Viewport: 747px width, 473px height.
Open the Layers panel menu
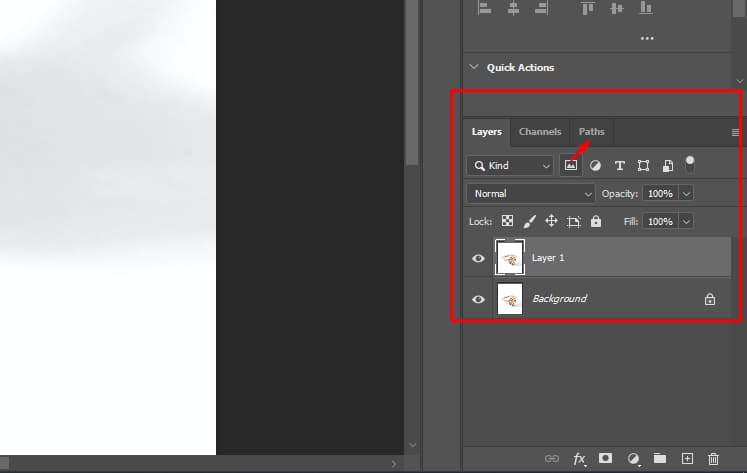[735, 132]
